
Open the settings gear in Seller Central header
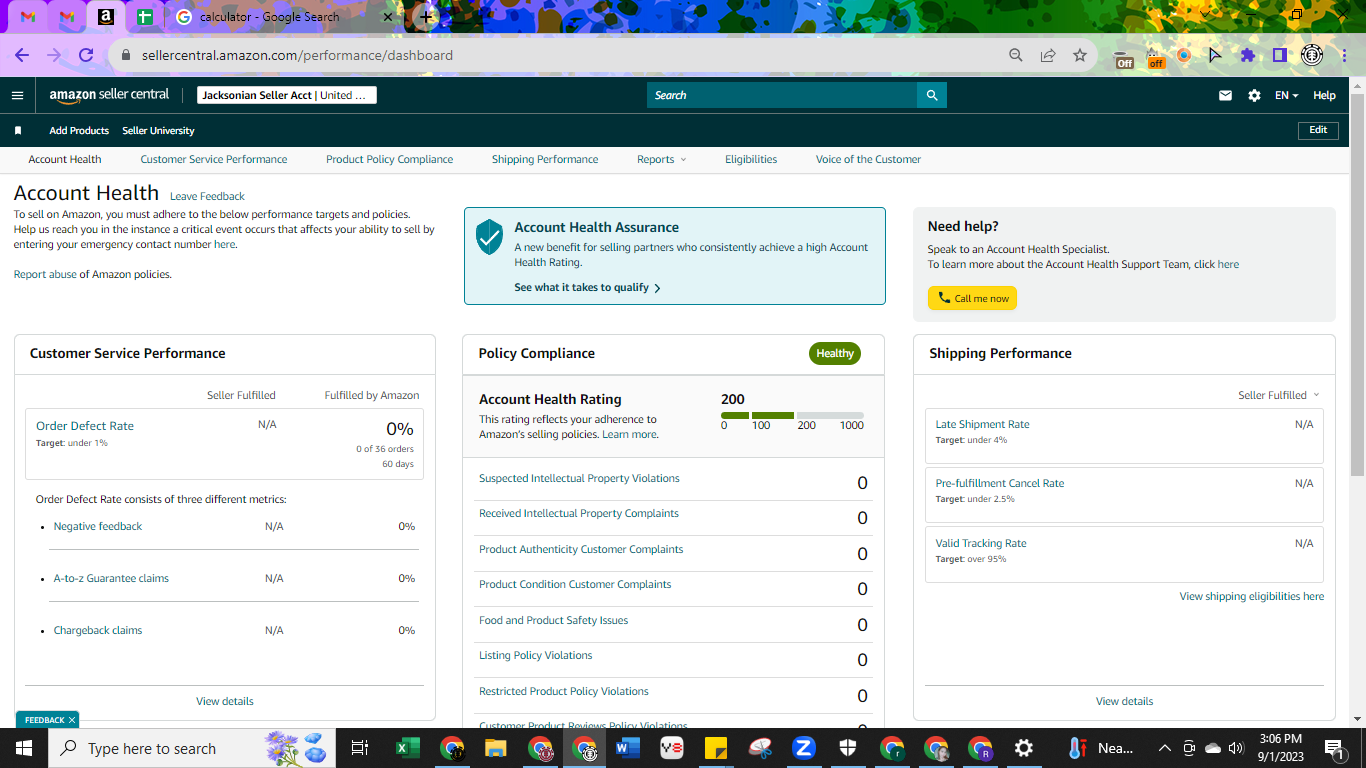click(x=1254, y=95)
